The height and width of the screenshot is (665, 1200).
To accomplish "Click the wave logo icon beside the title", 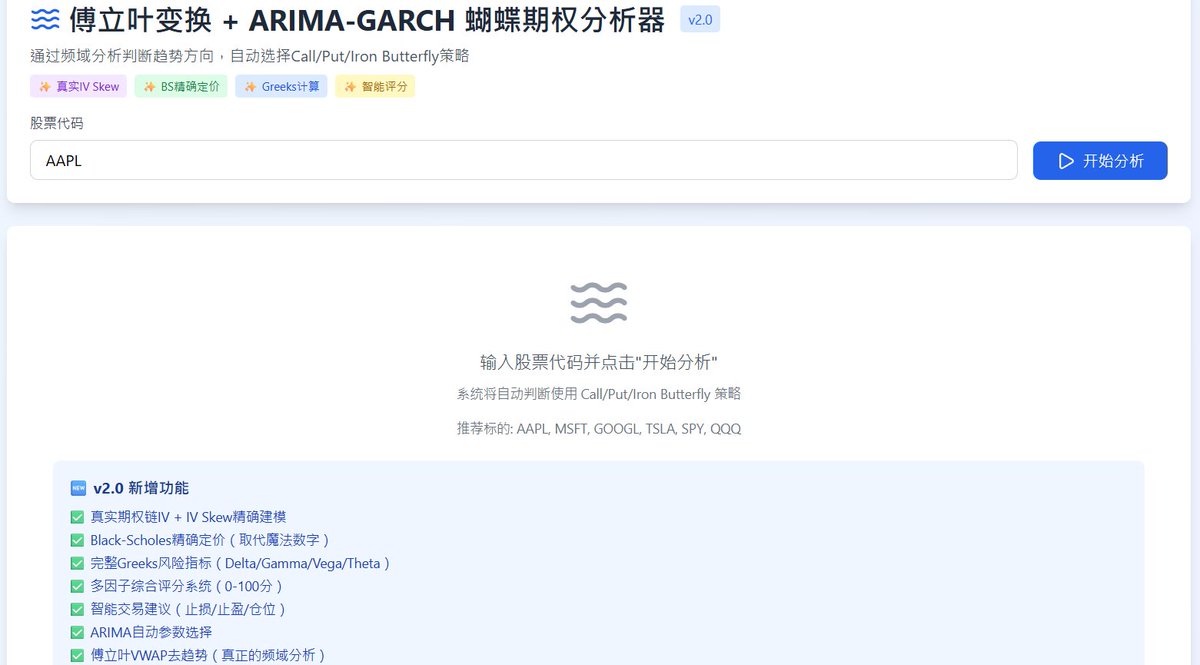I will (x=45, y=19).
